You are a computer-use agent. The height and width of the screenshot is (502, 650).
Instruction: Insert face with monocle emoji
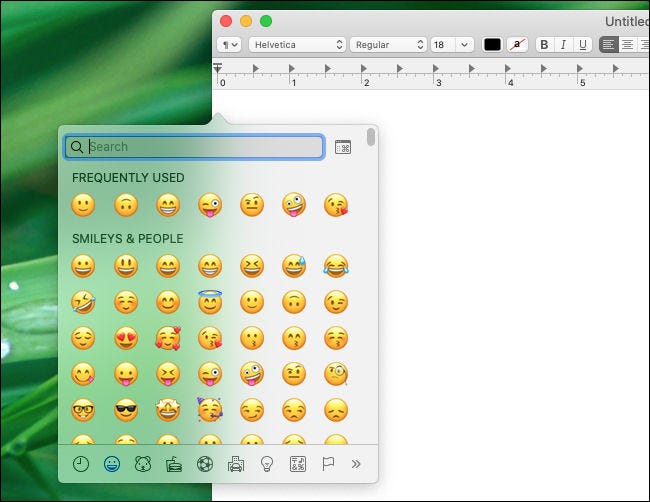[x=336, y=374]
